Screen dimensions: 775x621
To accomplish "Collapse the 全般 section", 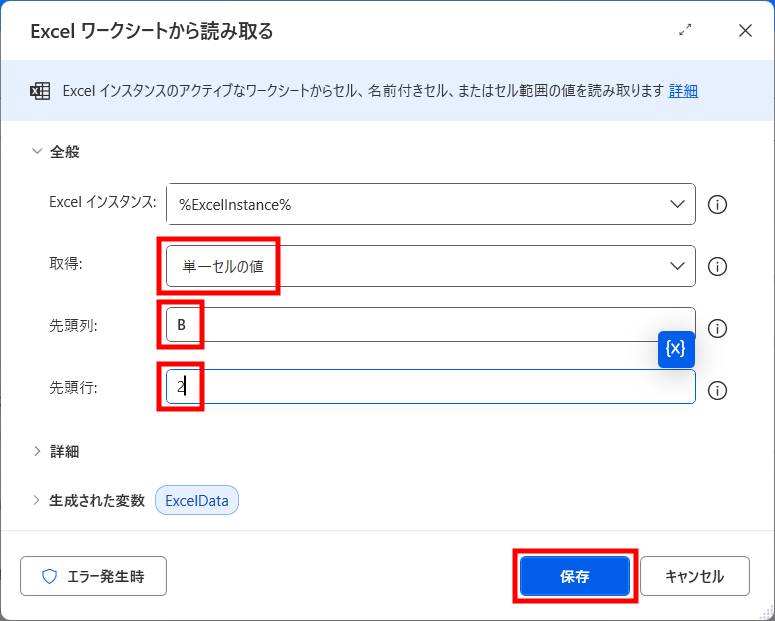I will (37, 151).
